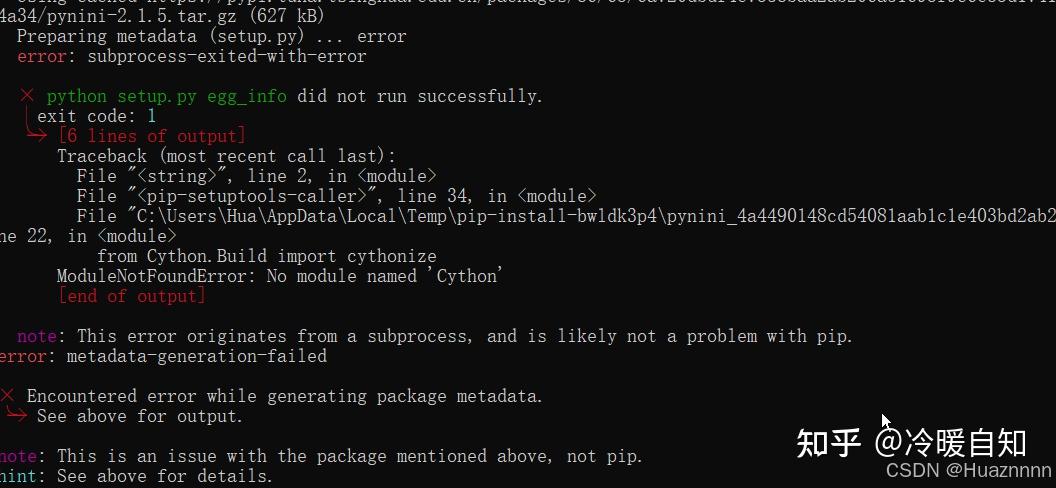Click the red [6 lines of output] label
Image resolution: width=1056 pixels, height=488 pixels.
pos(151,136)
